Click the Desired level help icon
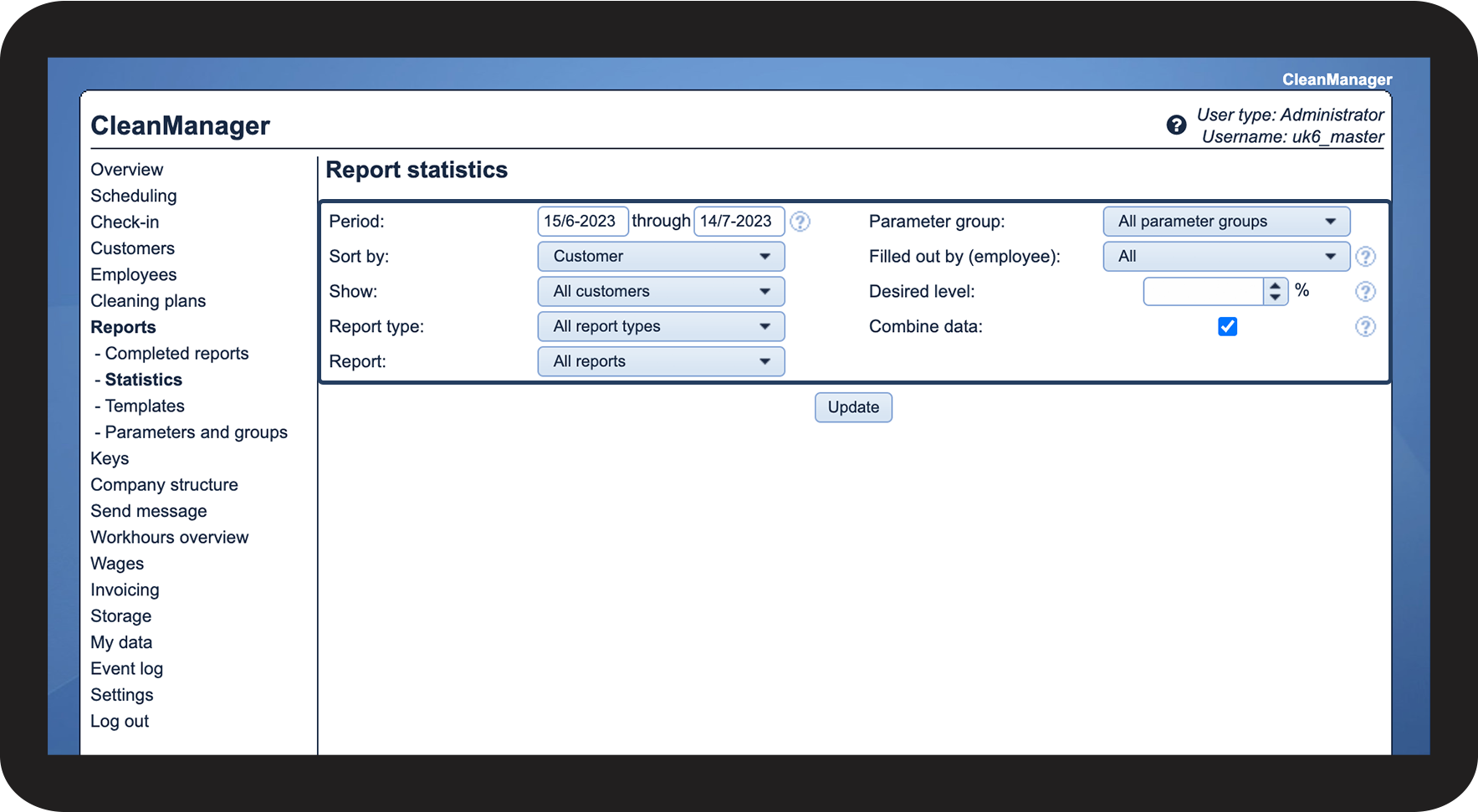This screenshot has height=812, width=1478. point(1365,292)
